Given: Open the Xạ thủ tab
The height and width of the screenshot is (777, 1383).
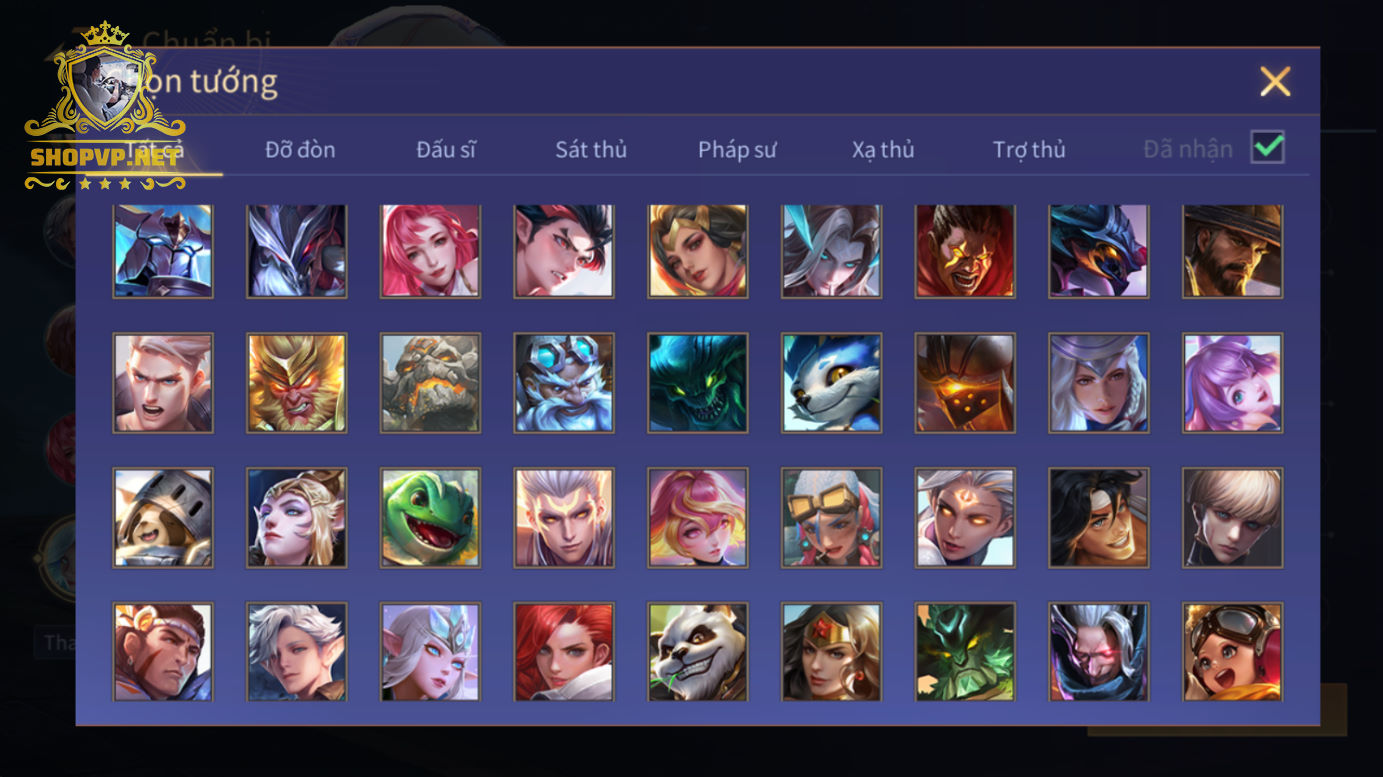Looking at the screenshot, I should (x=883, y=150).
